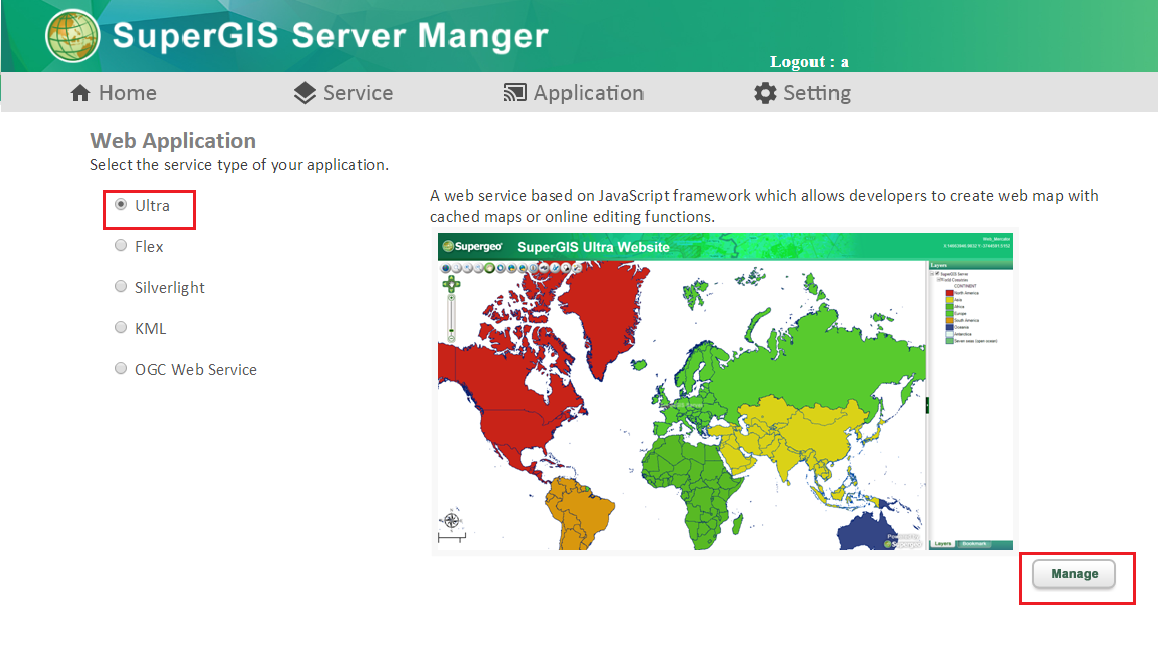
Task: Click the SuperGIS globe logo
Action: click(72, 35)
